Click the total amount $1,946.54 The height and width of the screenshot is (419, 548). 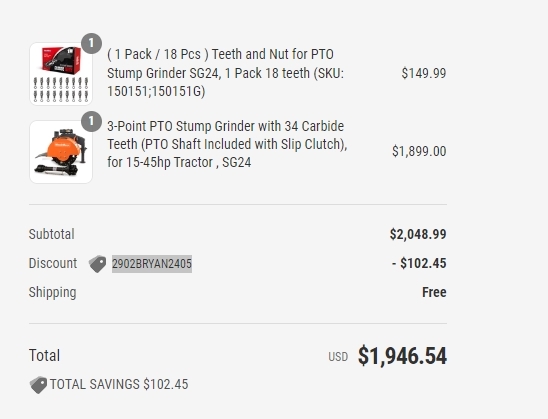[402, 356]
